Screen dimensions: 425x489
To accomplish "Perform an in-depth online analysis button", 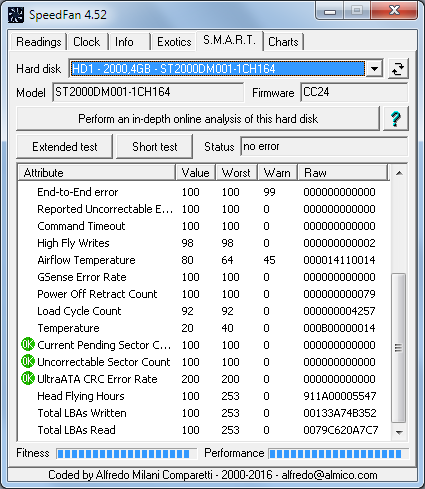I will pos(198,119).
